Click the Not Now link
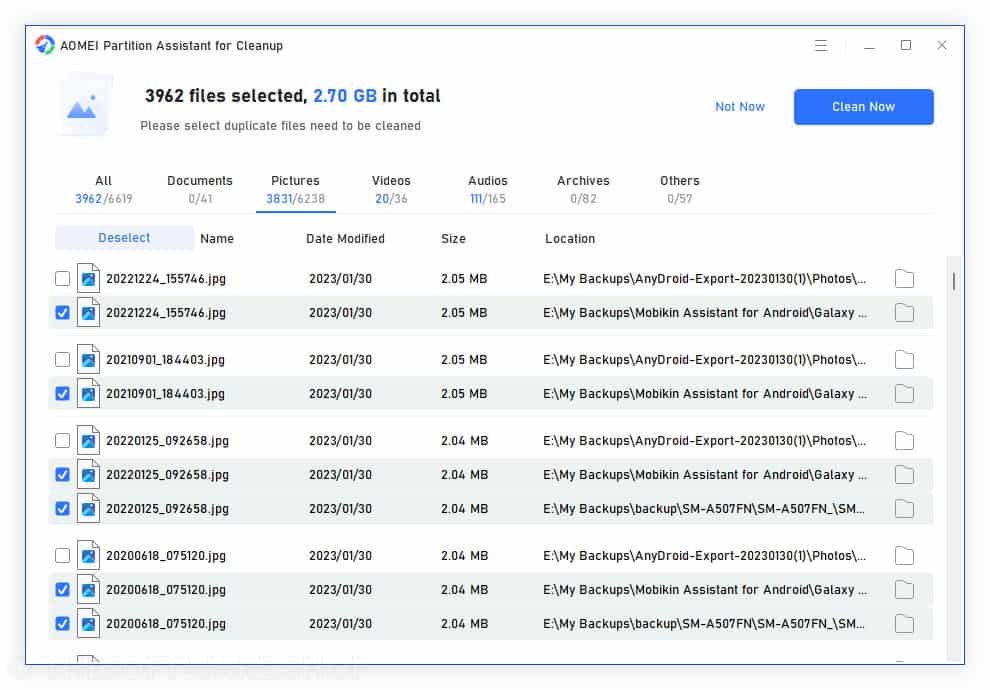The height and width of the screenshot is (690, 990). pos(740,106)
